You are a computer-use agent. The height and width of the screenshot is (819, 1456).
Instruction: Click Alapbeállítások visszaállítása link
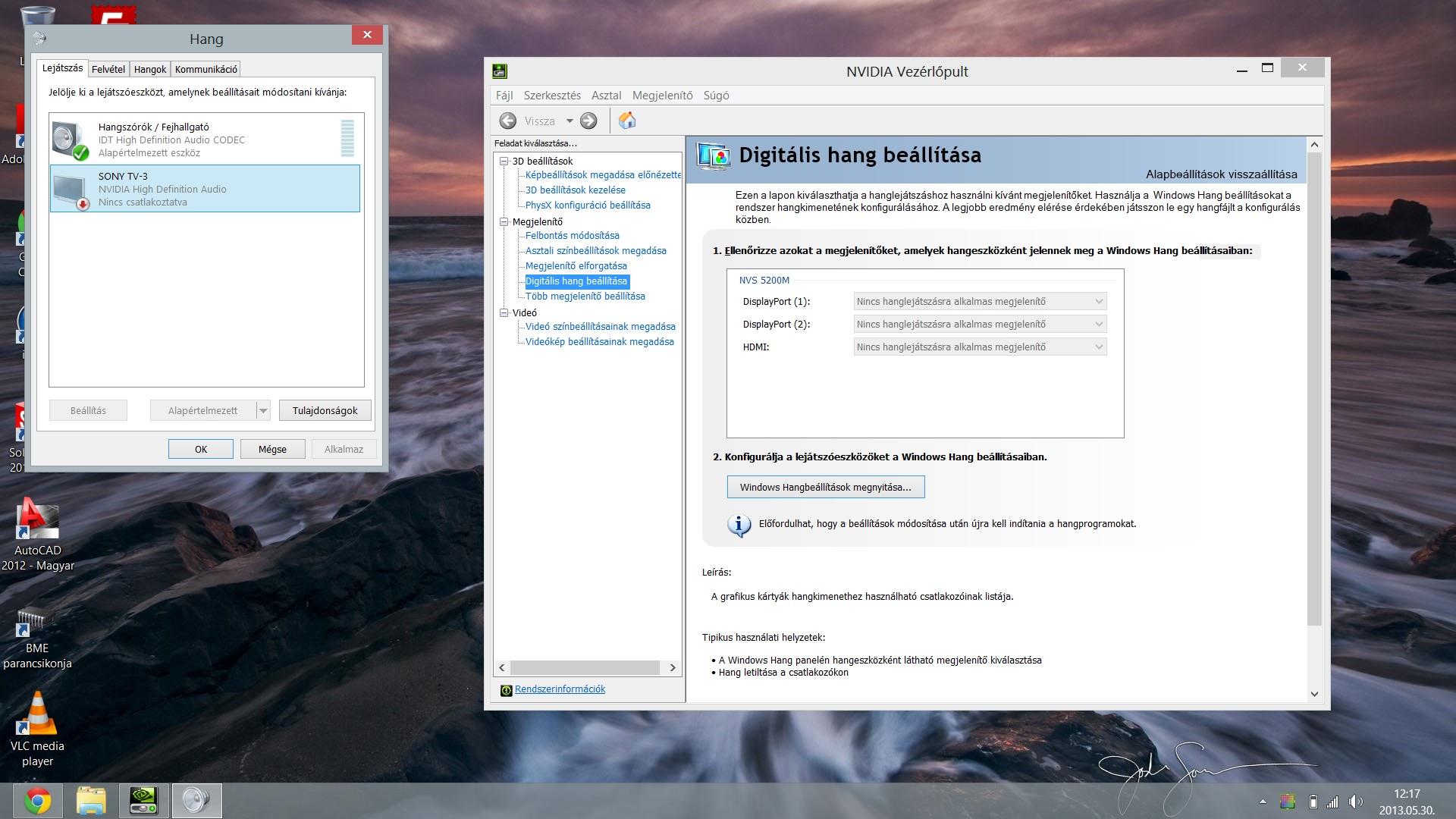click(1221, 174)
